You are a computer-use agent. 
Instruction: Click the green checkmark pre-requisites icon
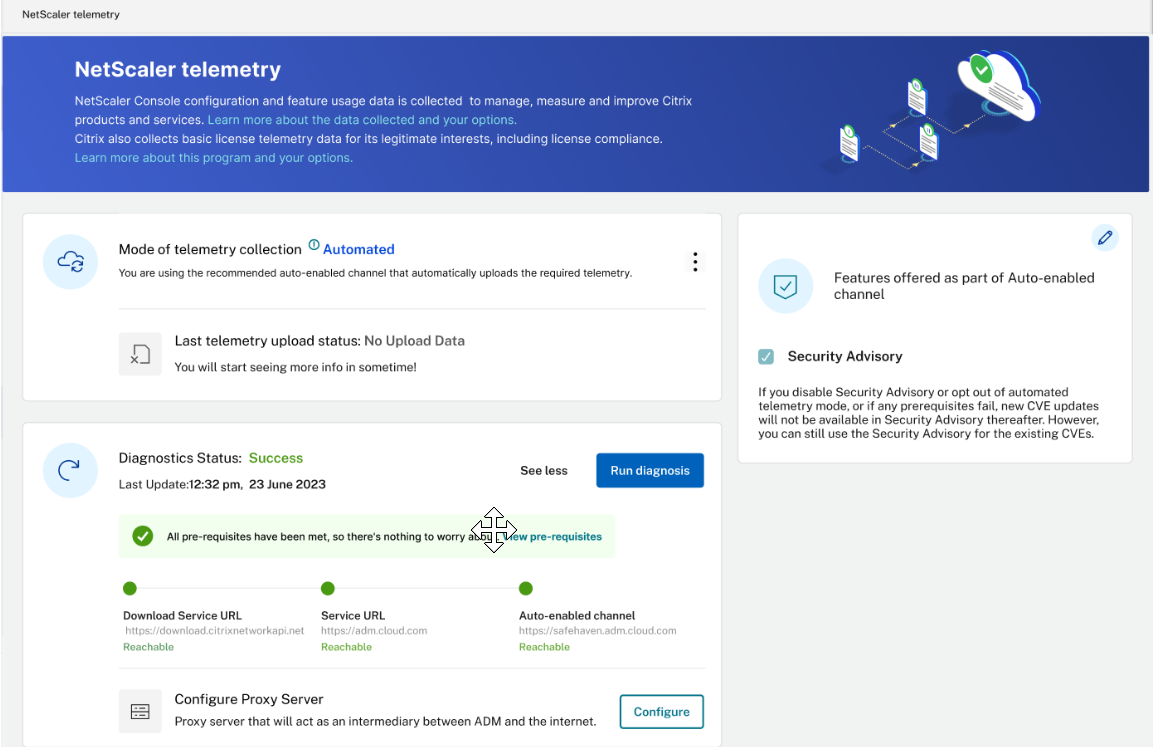(x=143, y=536)
